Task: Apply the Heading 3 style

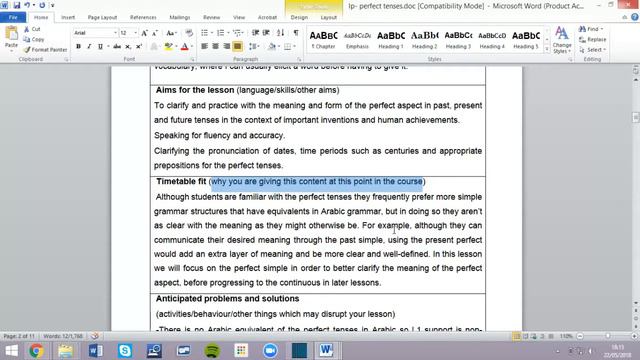Action: coord(458,40)
